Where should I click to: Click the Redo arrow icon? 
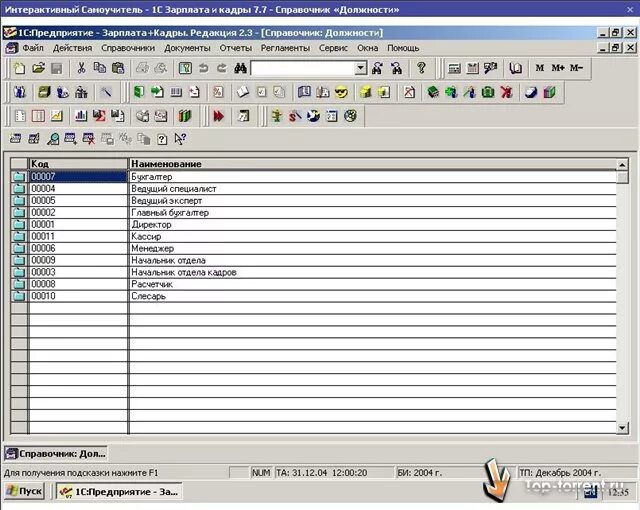coord(222,68)
